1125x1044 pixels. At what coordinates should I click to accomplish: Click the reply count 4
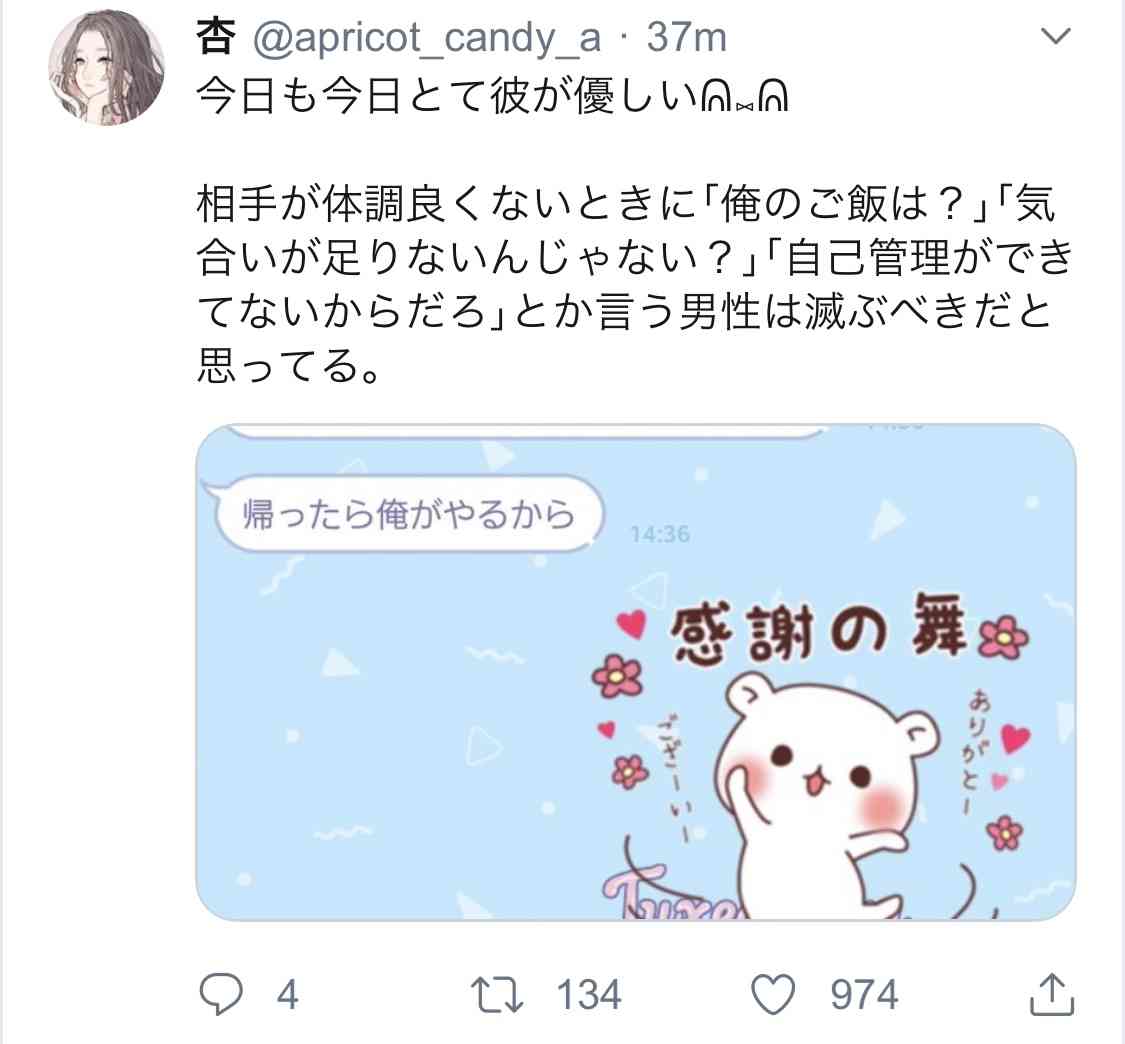(287, 994)
